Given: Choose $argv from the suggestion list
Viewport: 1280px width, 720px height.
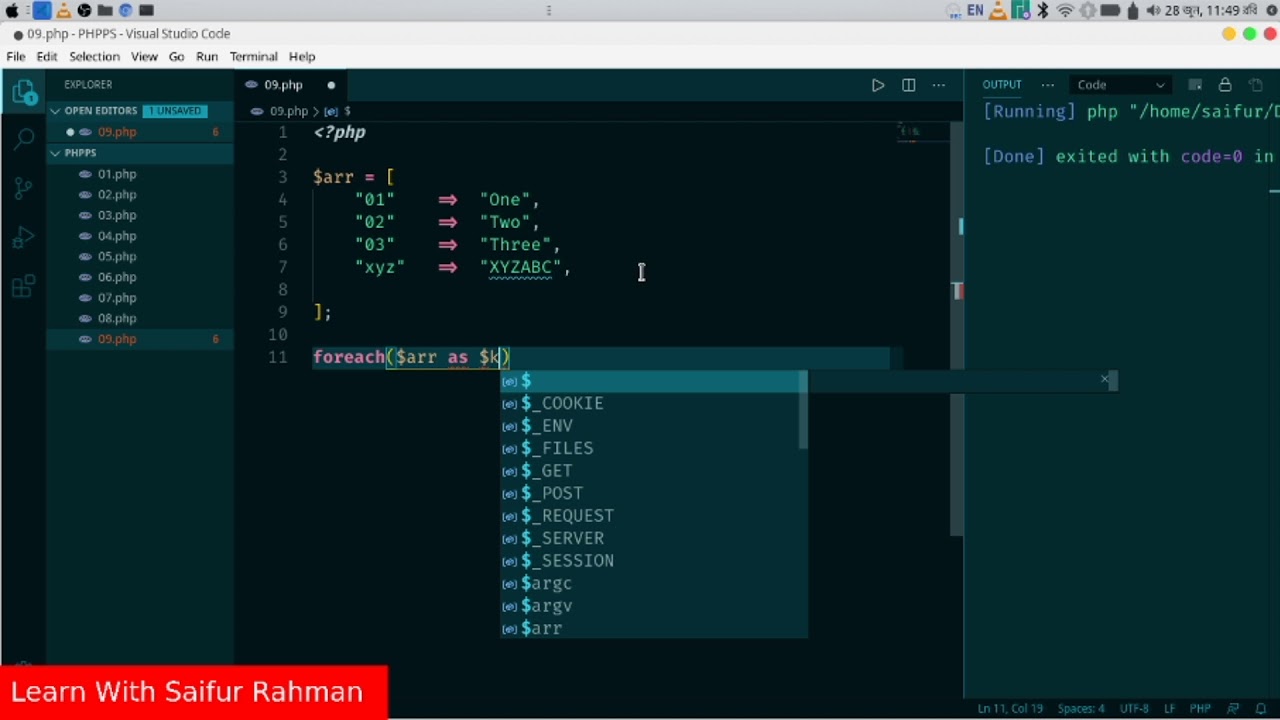Looking at the screenshot, I should point(653,606).
